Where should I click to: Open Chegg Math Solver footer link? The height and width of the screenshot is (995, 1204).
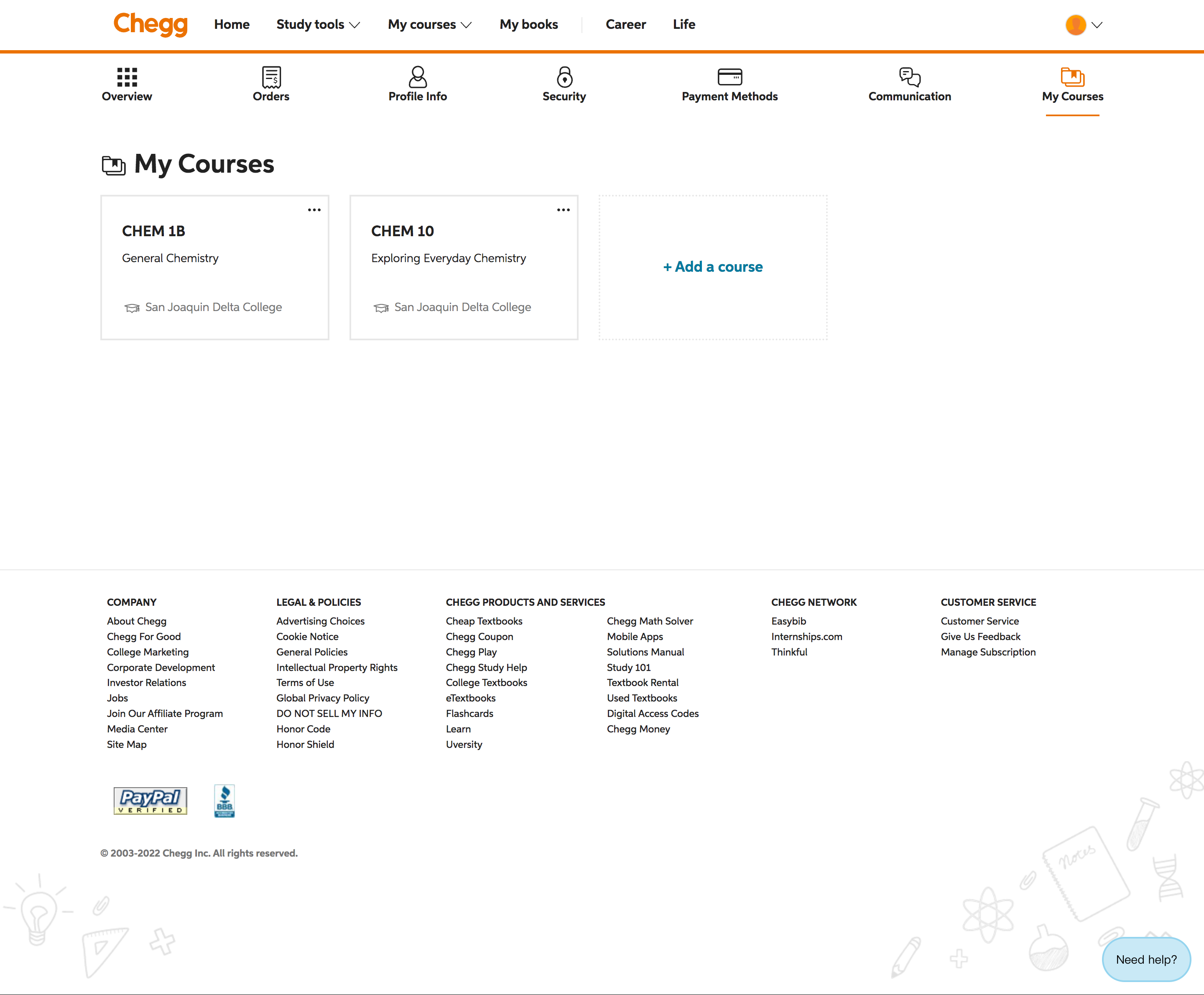point(650,621)
